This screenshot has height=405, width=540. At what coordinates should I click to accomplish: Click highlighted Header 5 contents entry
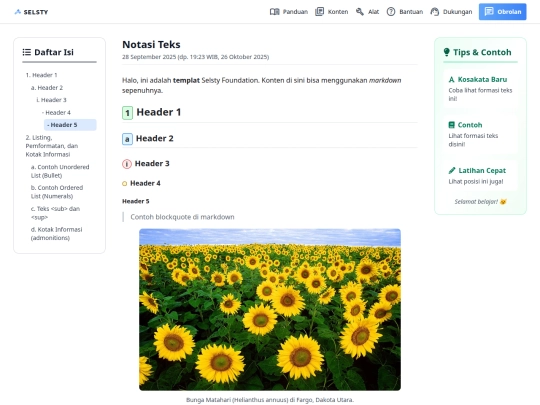click(70, 125)
